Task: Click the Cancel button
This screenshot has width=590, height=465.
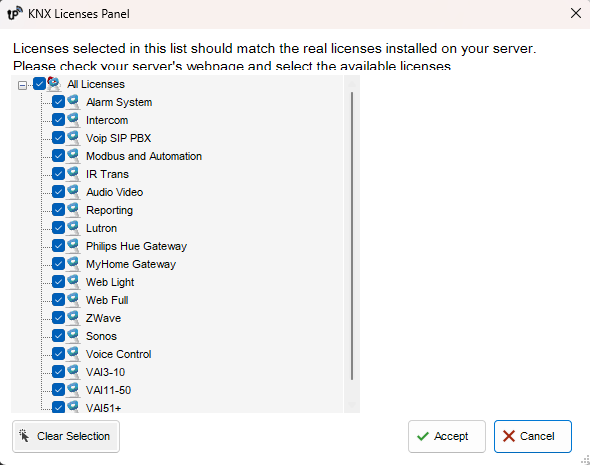Action: pyautogui.click(x=532, y=436)
